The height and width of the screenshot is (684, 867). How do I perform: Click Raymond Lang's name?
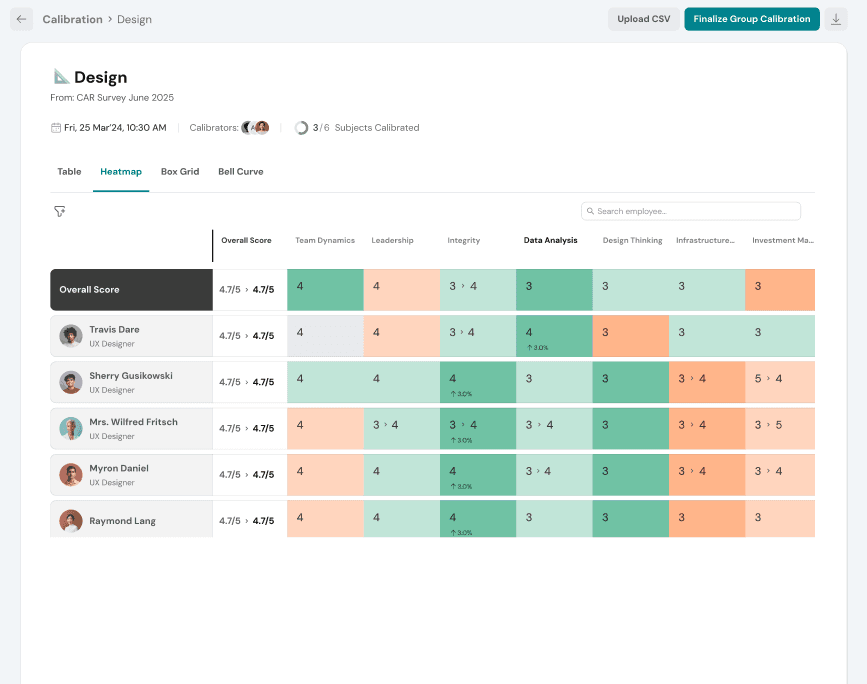(x=122, y=521)
